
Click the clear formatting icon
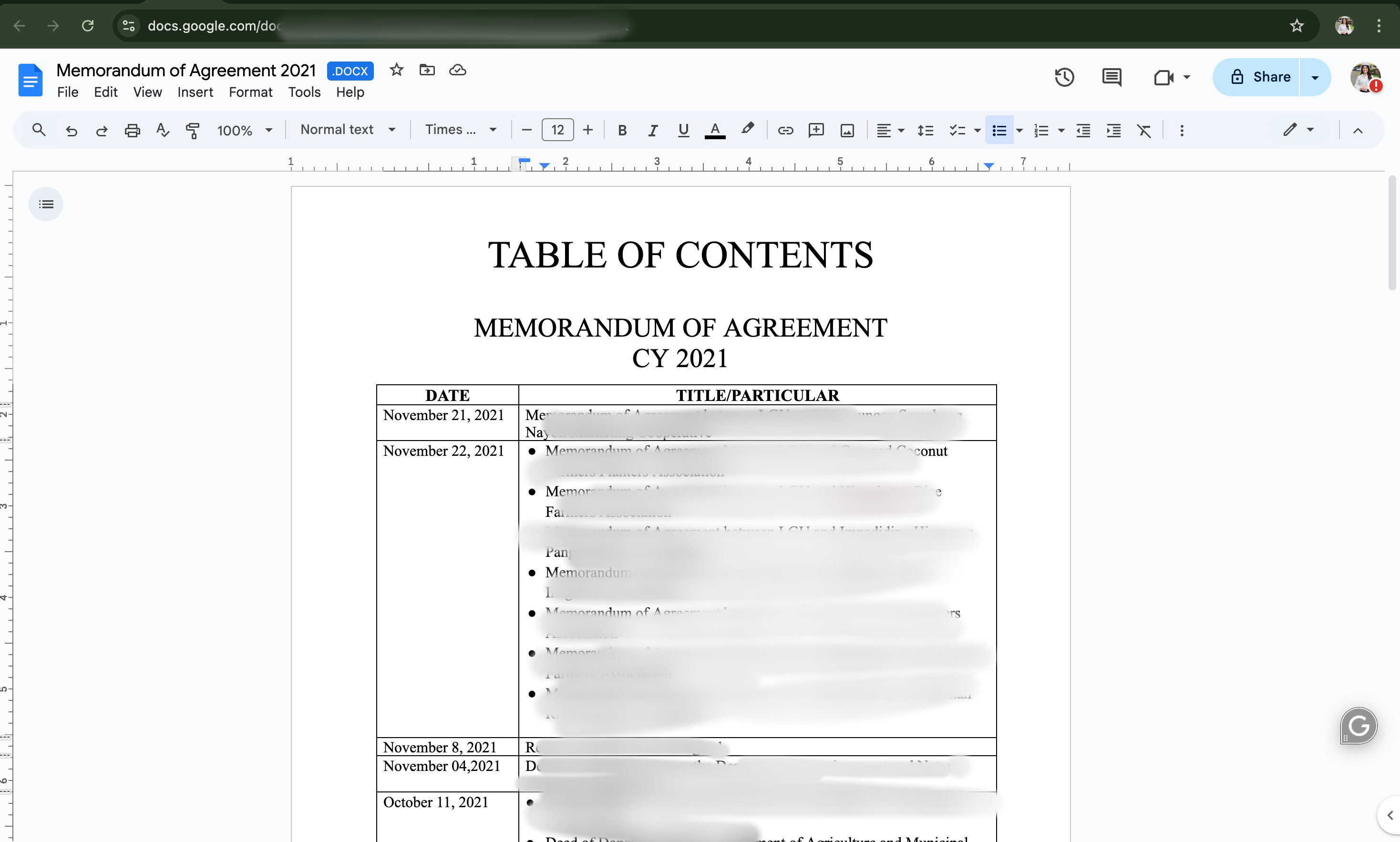point(1144,131)
